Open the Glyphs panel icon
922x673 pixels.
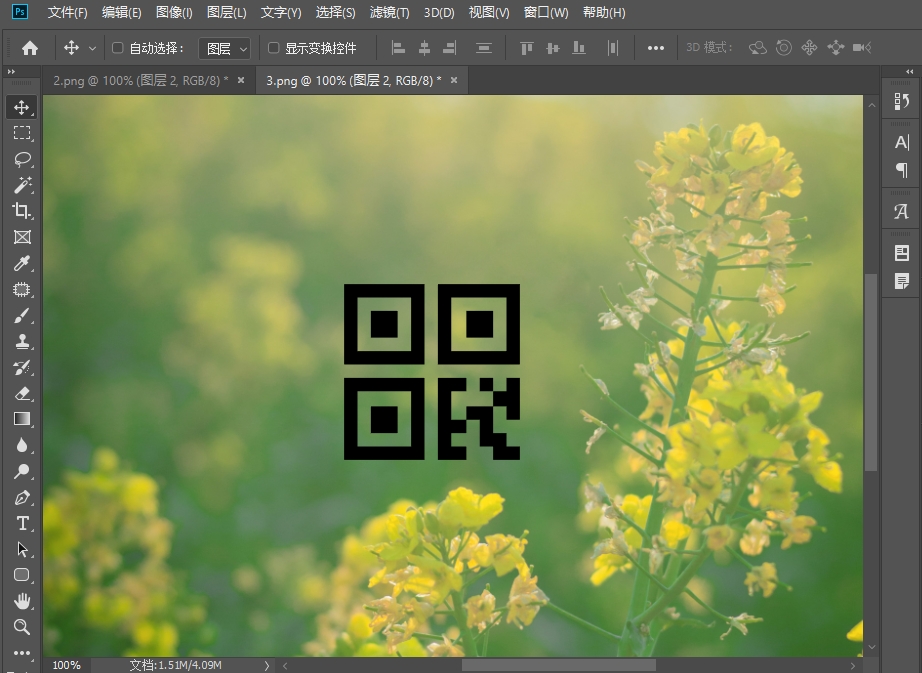point(901,211)
